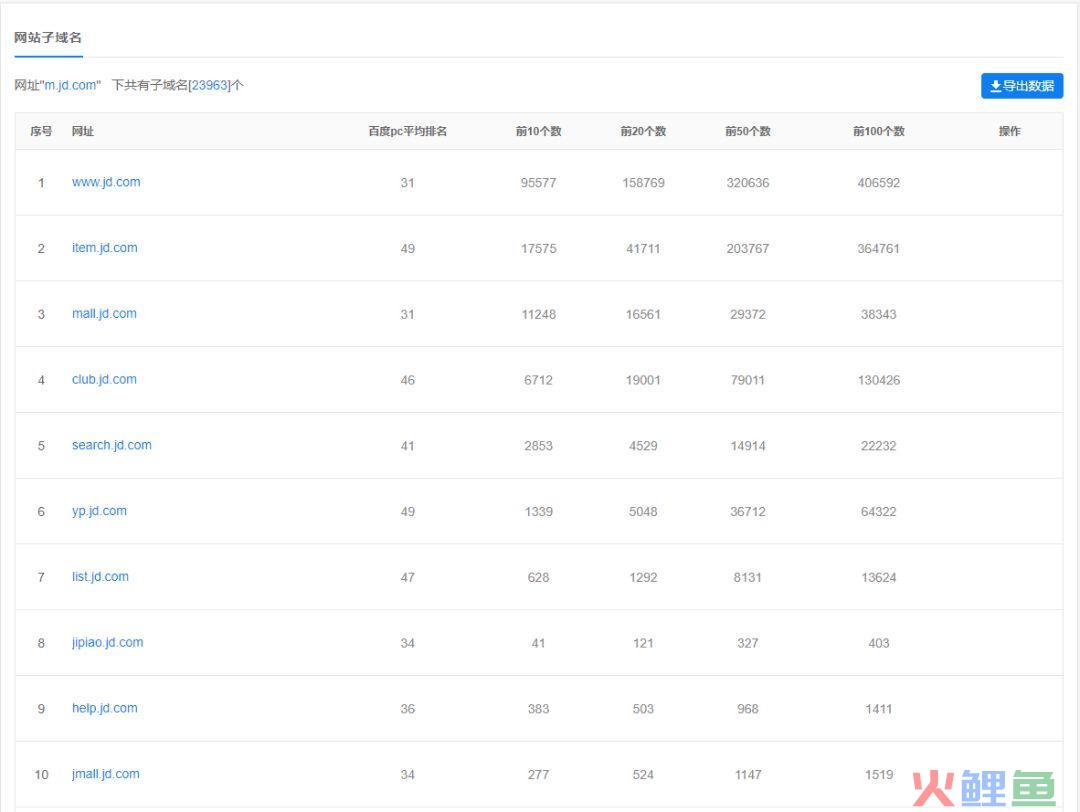Select value 1292 in list.jd.com row

(643, 578)
